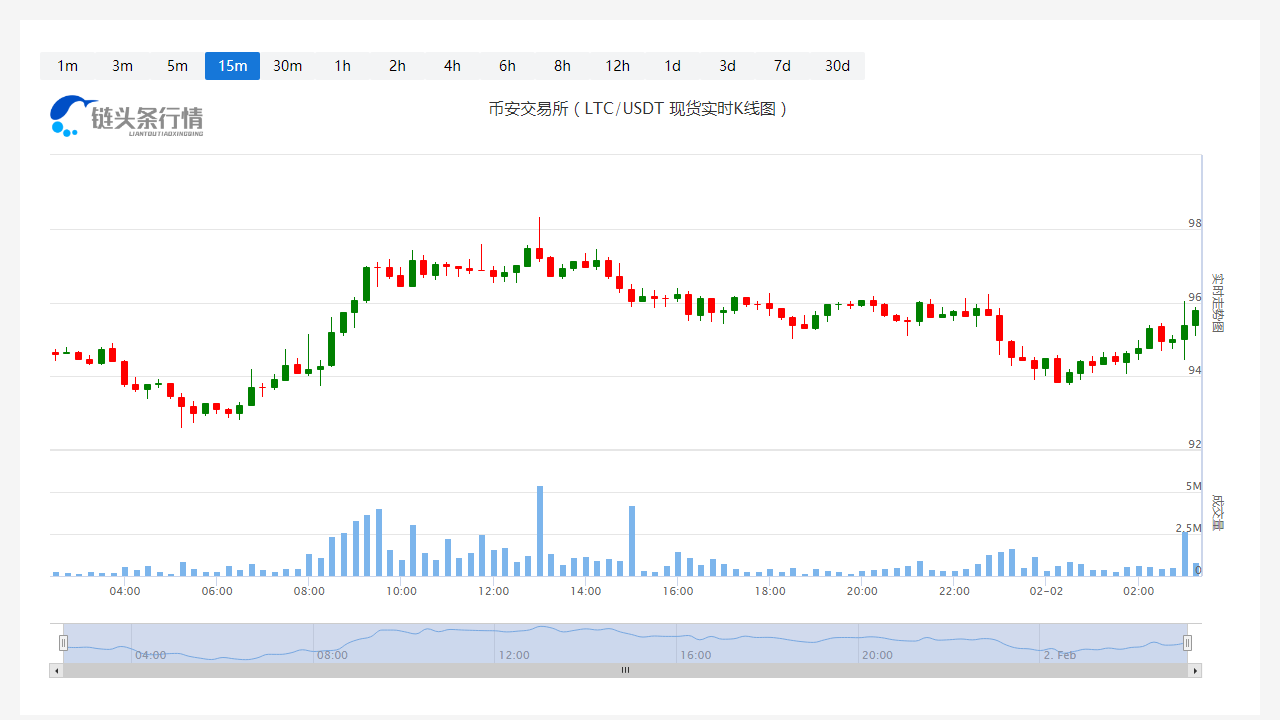Click the left arrow of the timeline scrollbar
The width and height of the screenshot is (1280, 720).
click(56, 670)
